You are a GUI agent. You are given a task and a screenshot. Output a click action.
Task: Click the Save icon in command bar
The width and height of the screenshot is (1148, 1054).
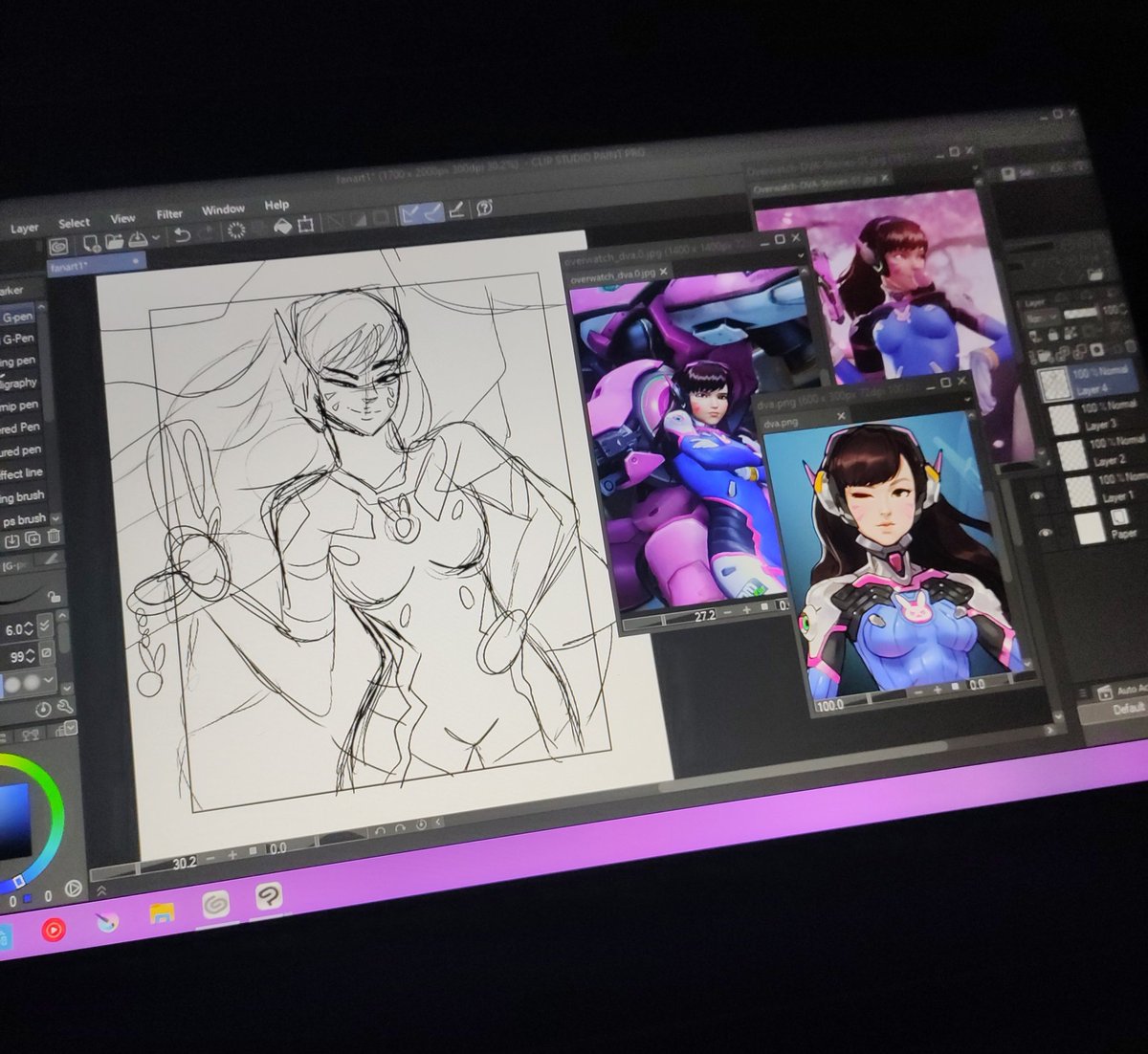(138, 239)
